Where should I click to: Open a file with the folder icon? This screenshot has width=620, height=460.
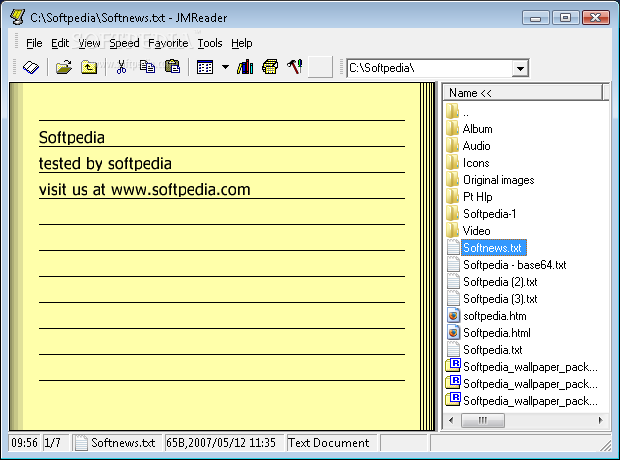click(64, 67)
